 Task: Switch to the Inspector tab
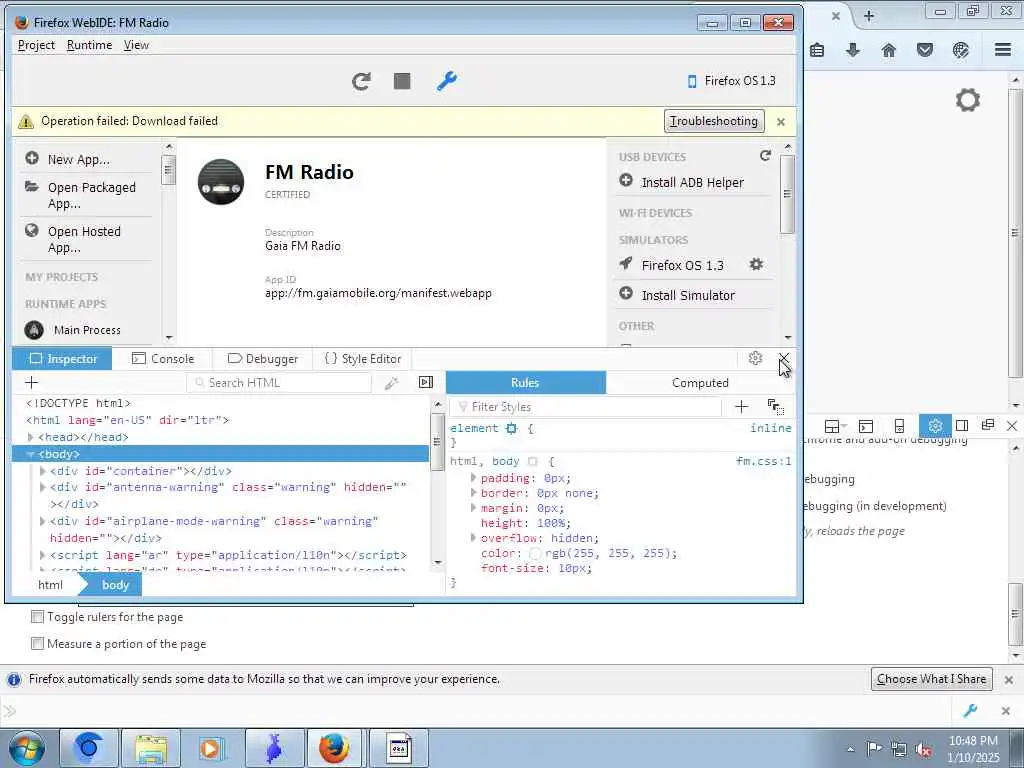(63, 359)
